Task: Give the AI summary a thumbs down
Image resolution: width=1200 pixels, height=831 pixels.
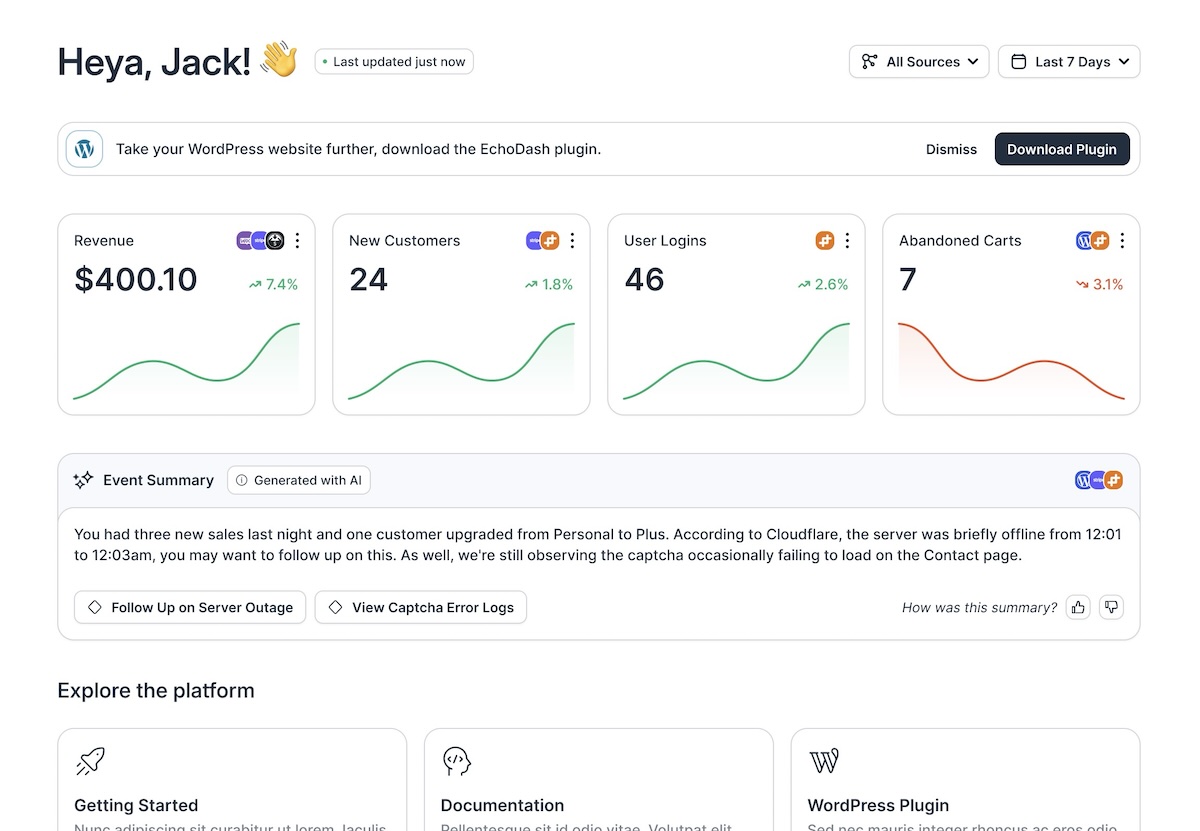Action: coord(1111,607)
